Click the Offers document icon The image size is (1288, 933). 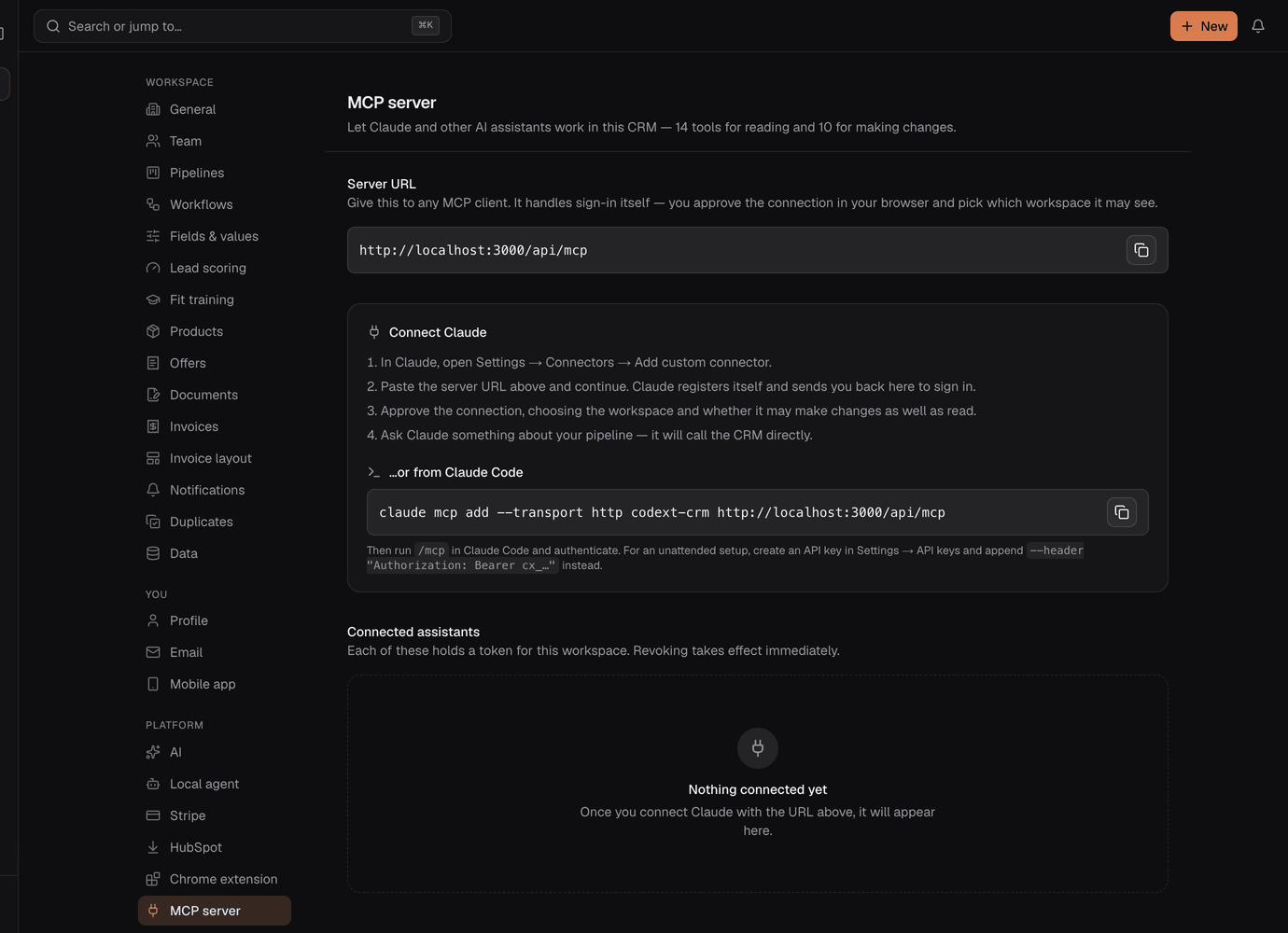(x=153, y=363)
